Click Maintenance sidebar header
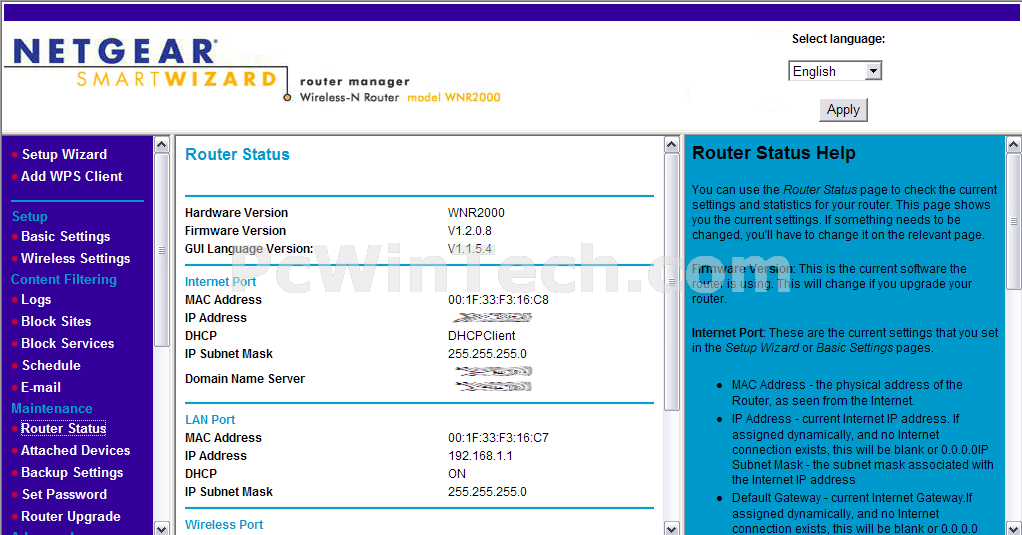The width and height of the screenshot is (1022, 535). [51, 409]
